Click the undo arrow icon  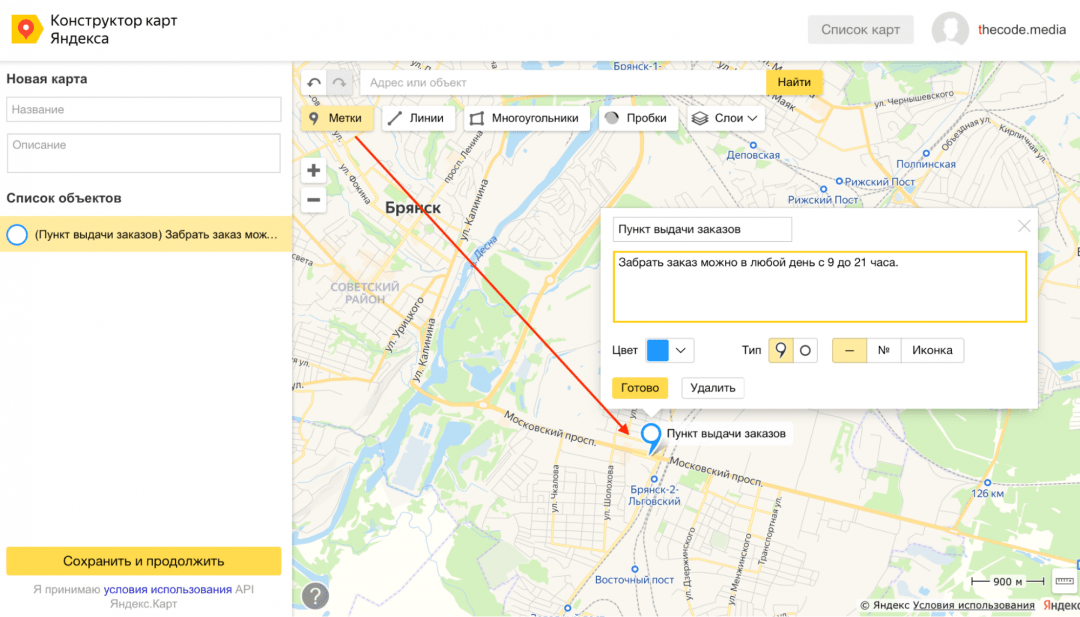tap(315, 83)
